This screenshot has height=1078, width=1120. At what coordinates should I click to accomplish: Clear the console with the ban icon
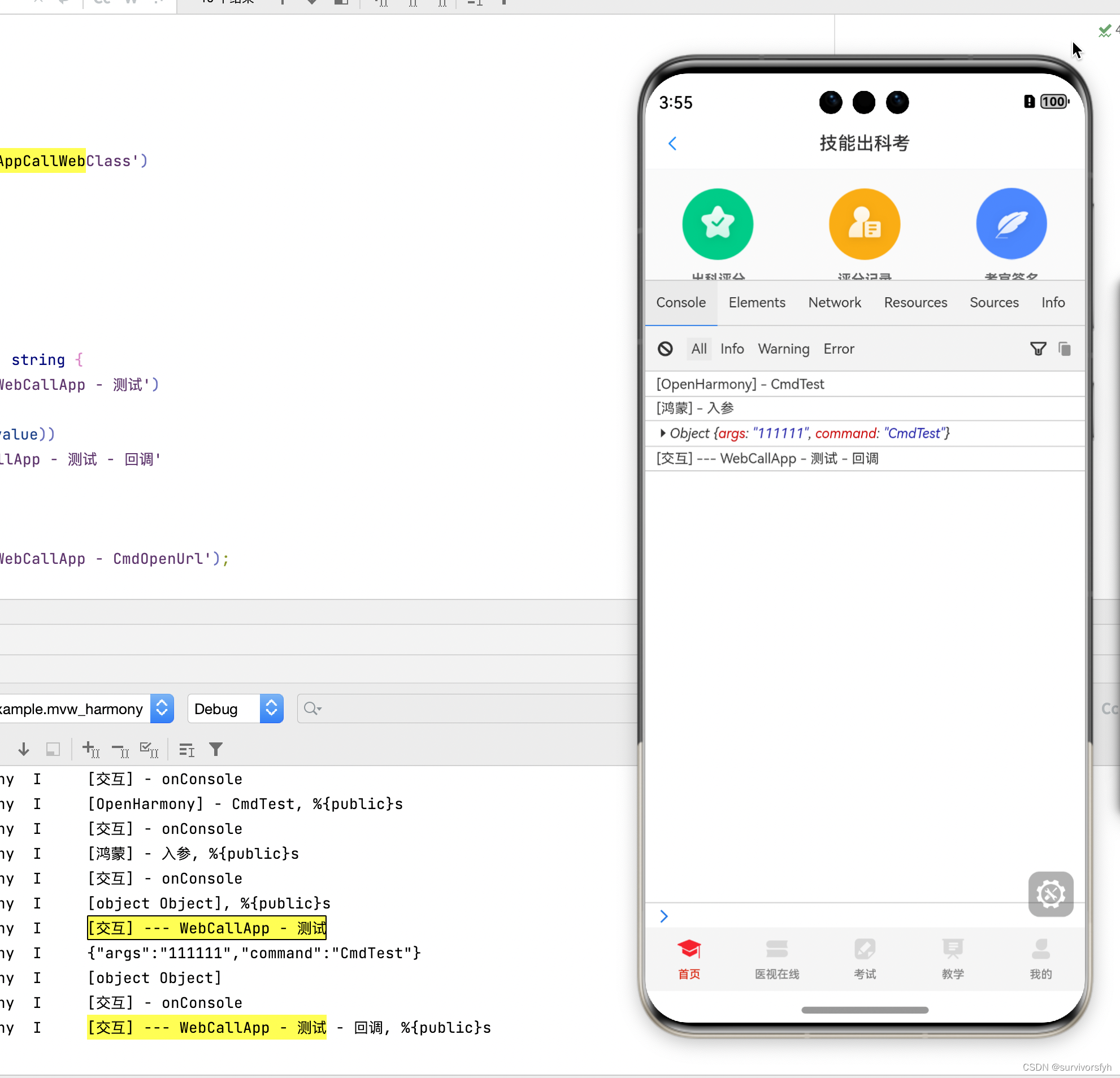point(665,349)
